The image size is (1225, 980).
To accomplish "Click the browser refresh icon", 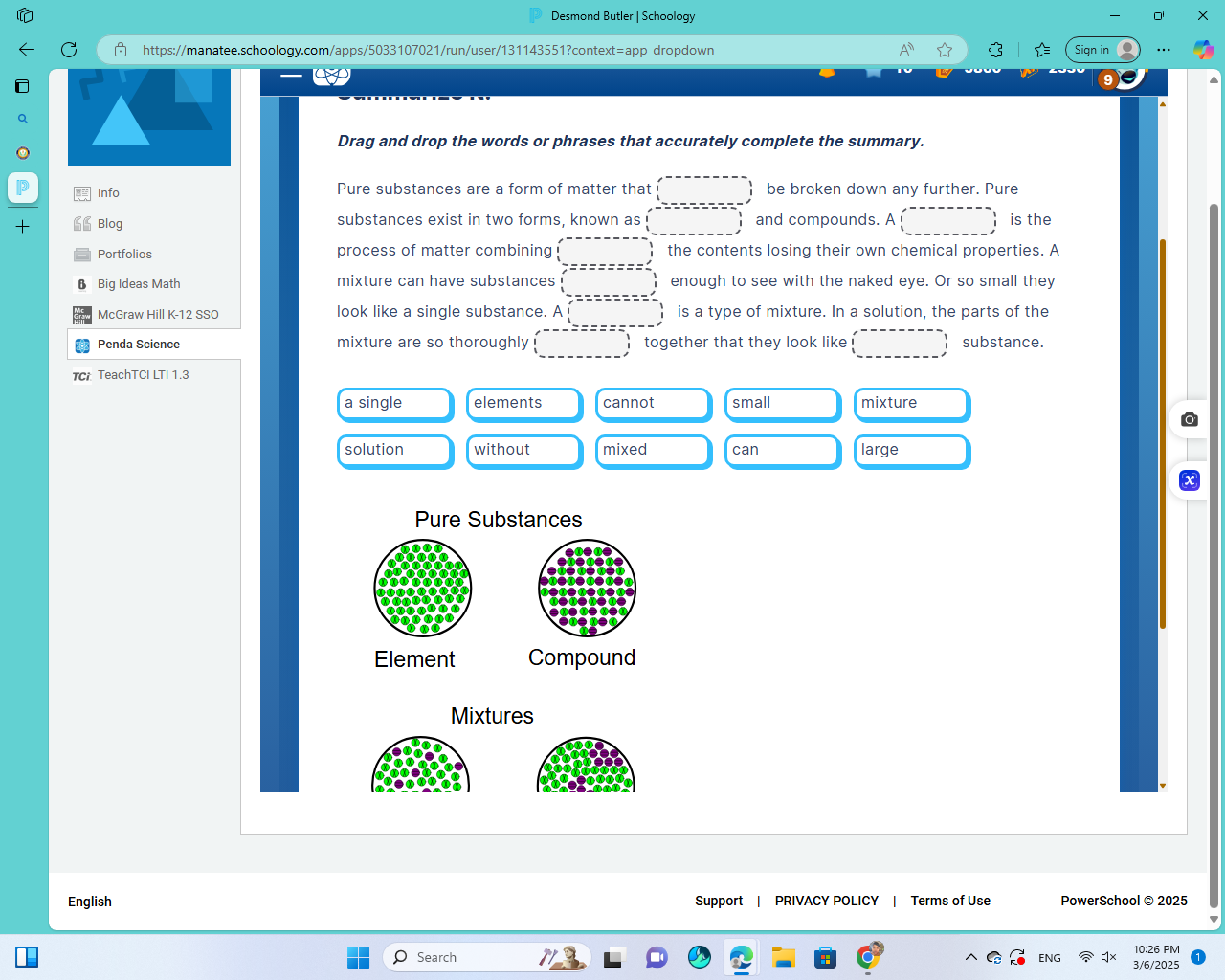I will pyautogui.click(x=69, y=50).
